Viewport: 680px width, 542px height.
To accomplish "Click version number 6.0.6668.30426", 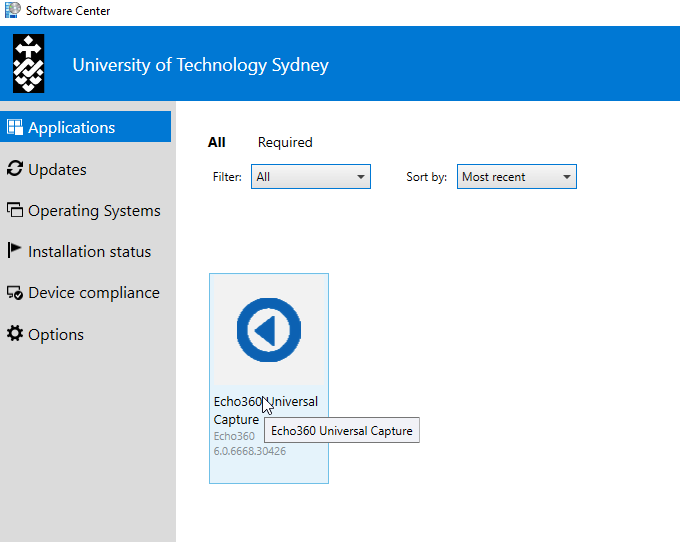I will pyautogui.click(x=250, y=451).
